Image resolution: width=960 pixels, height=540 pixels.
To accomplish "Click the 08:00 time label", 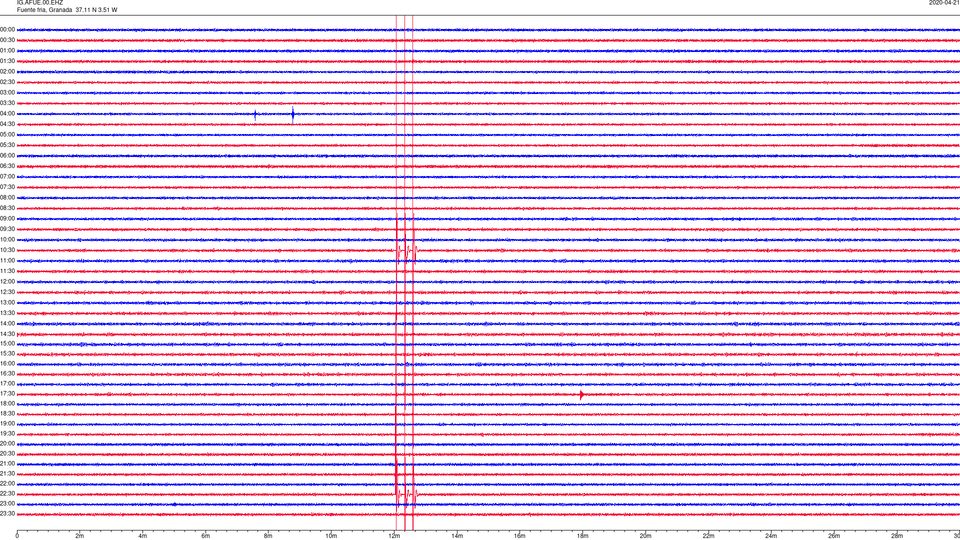I will point(7,198).
